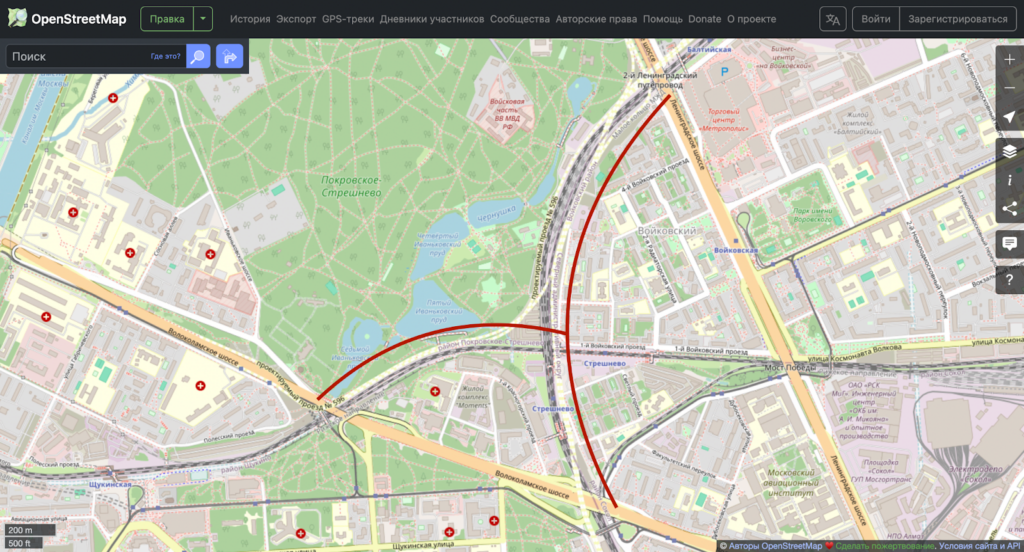Go to the Экспорт menu item
This screenshot has width=1024, height=552.
296,19
